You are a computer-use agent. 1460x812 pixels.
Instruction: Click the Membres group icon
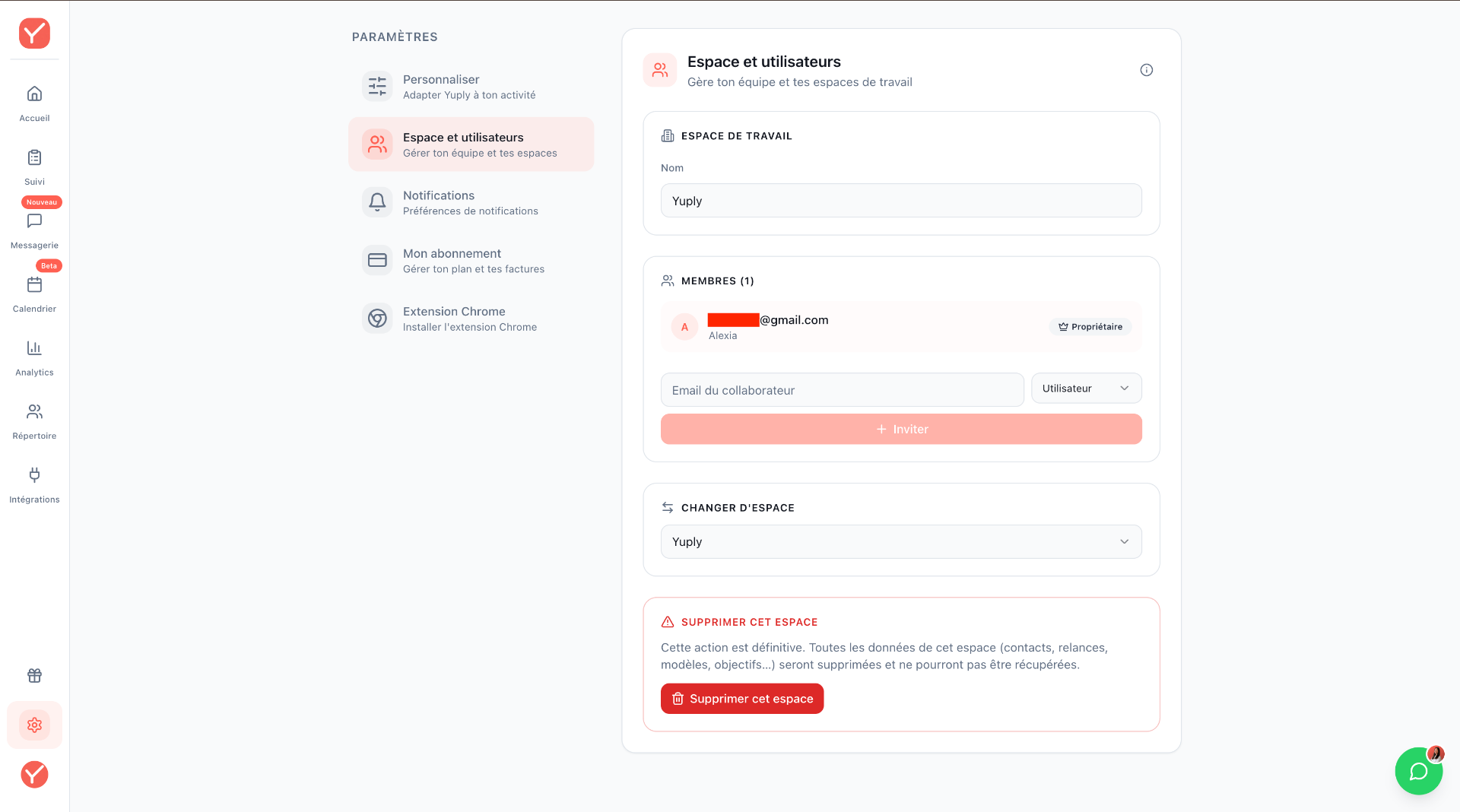coord(668,281)
